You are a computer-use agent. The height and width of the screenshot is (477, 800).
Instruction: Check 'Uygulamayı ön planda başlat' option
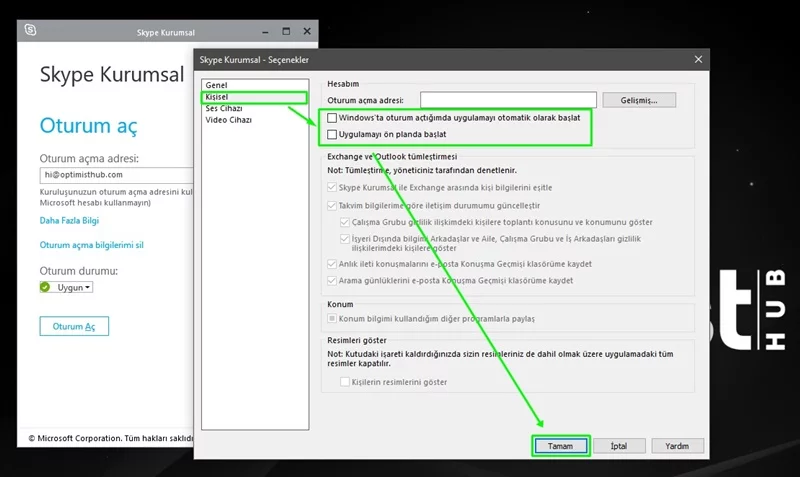pos(332,134)
